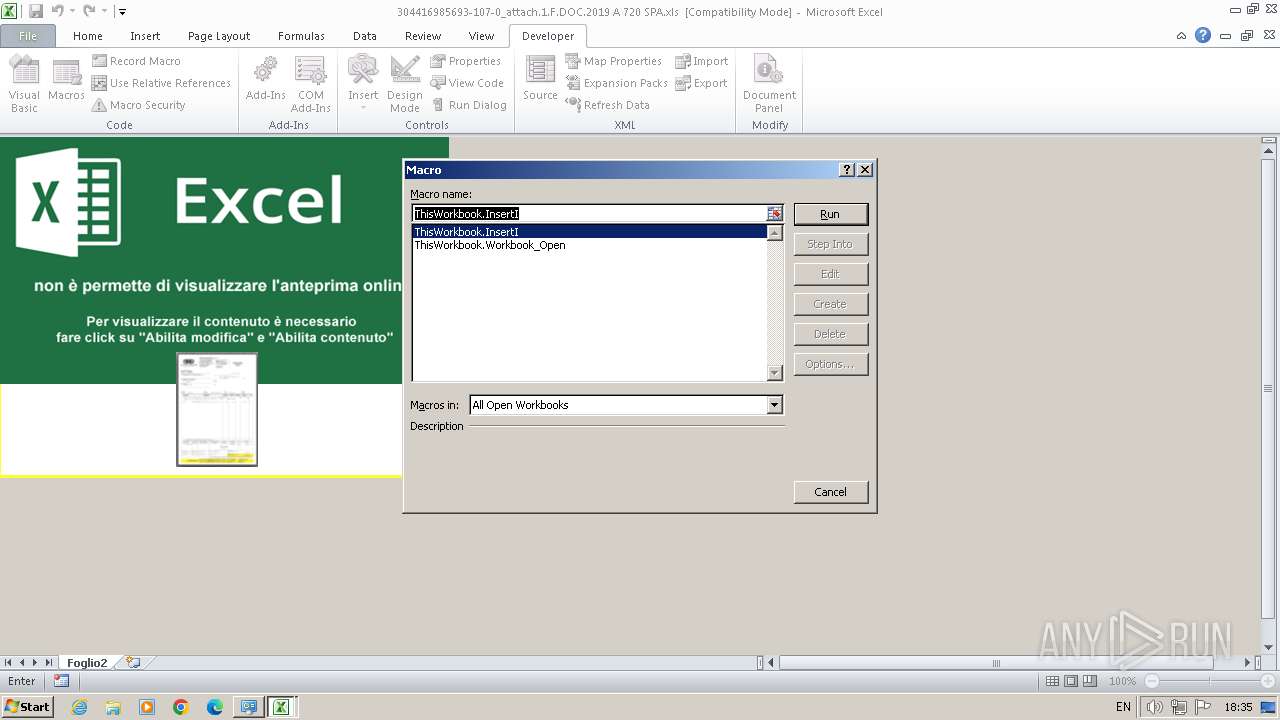1280x720 pixels.
Task: Open the Document Panel
Action: pyautogui.click(x=769, y=84)
